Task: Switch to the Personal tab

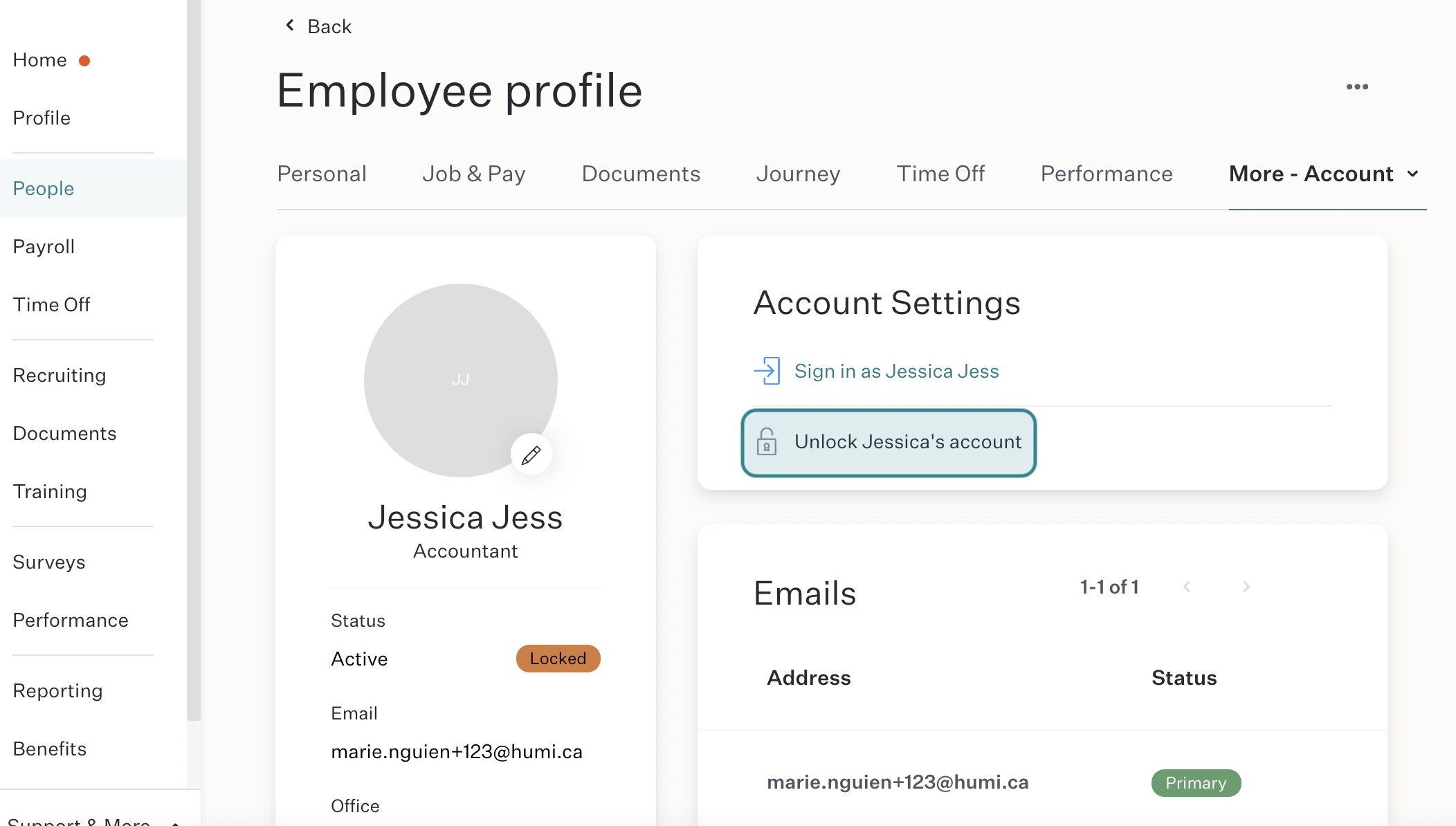Action: click(322, 174)
